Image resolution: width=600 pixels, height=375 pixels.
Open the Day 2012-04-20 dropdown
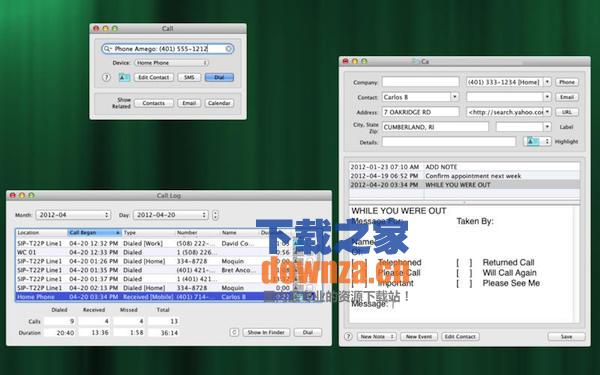pos(171,215)
